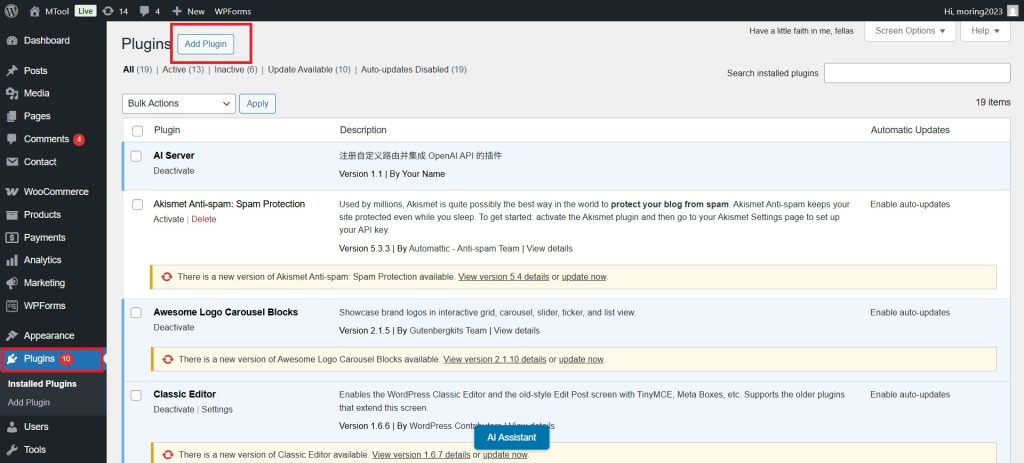This screenshot has width=1024, height=463.
Task: Click the Media icon in sidebar
Action: click(12, 93)
